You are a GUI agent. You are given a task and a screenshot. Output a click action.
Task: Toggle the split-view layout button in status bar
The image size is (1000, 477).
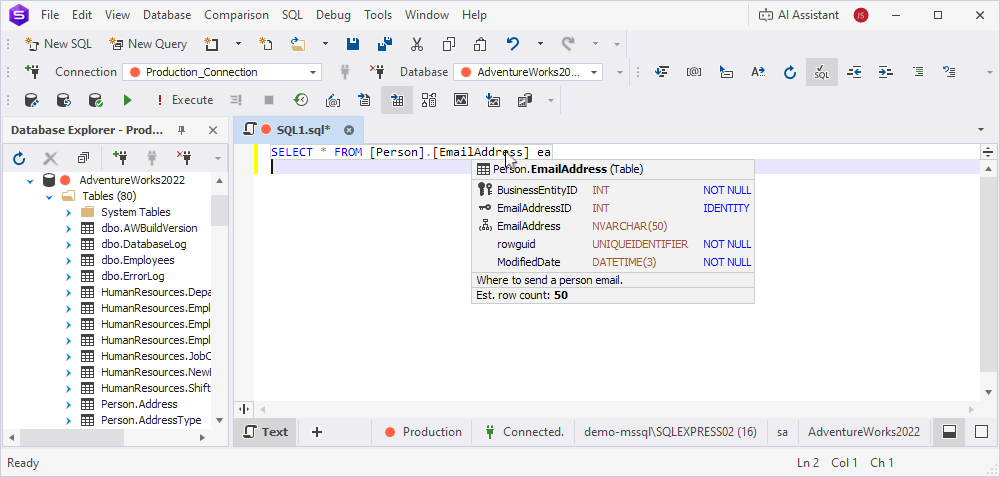tap(950, 432)
